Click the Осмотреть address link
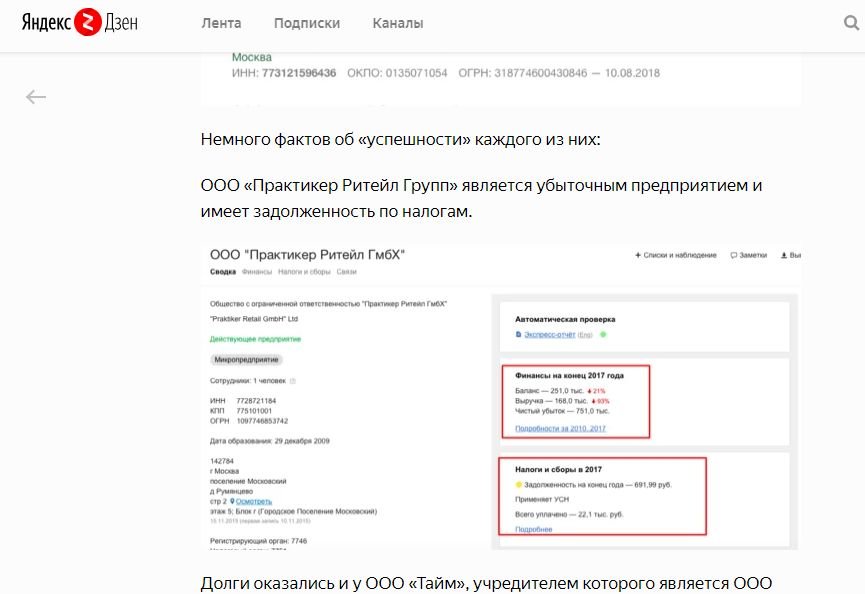 pos(254,501)
